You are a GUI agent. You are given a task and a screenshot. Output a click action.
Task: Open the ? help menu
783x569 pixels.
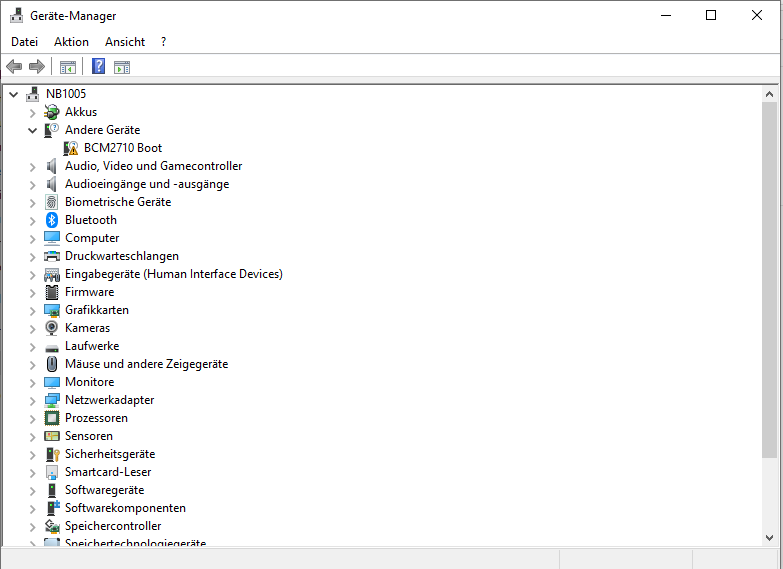pos(163,42)
